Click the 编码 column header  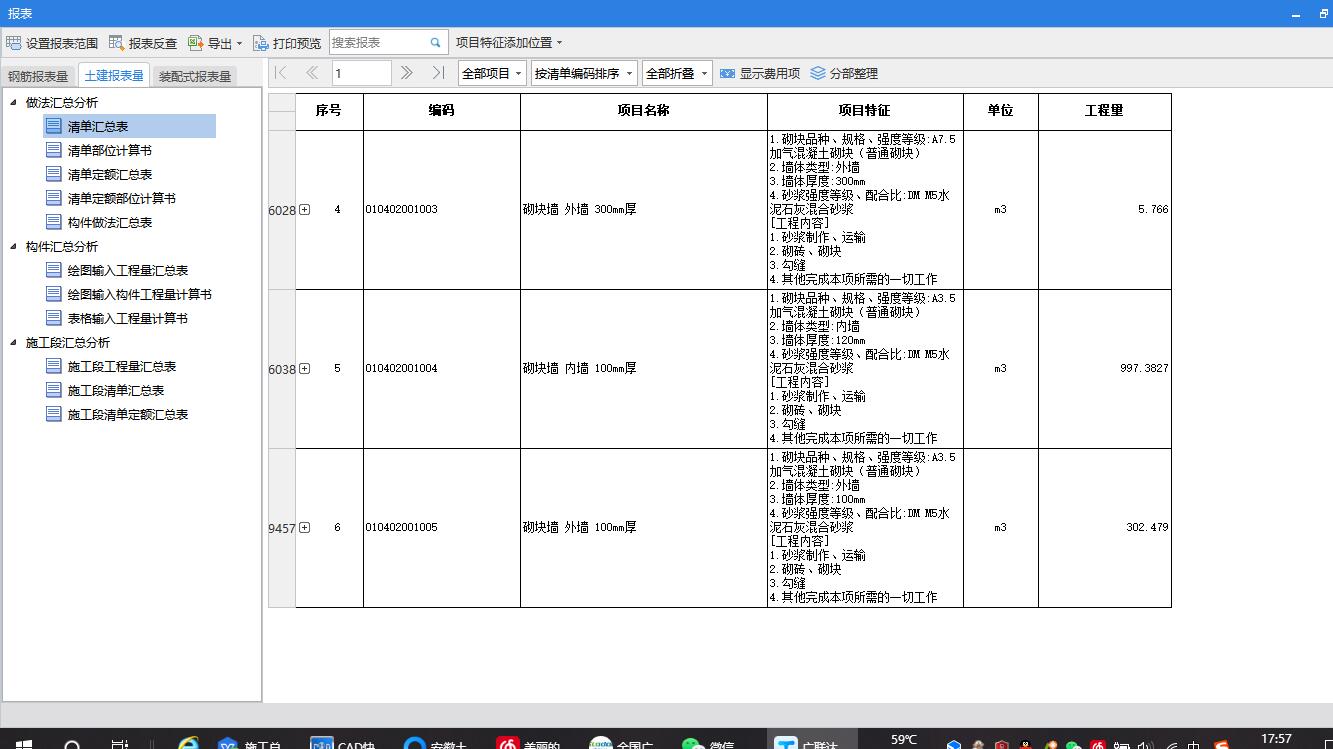[441, 111]
